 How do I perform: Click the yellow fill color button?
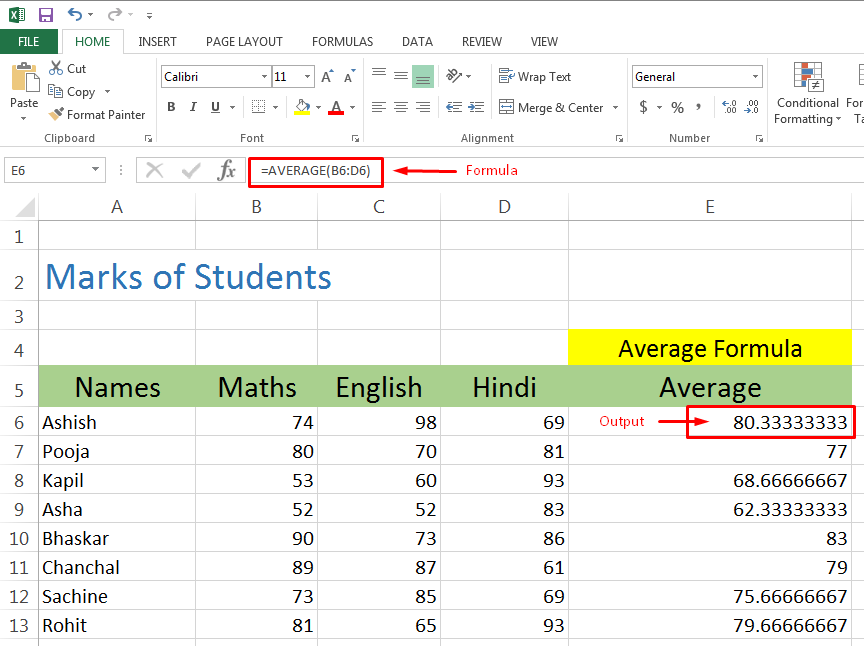click(x=302, y=107)
